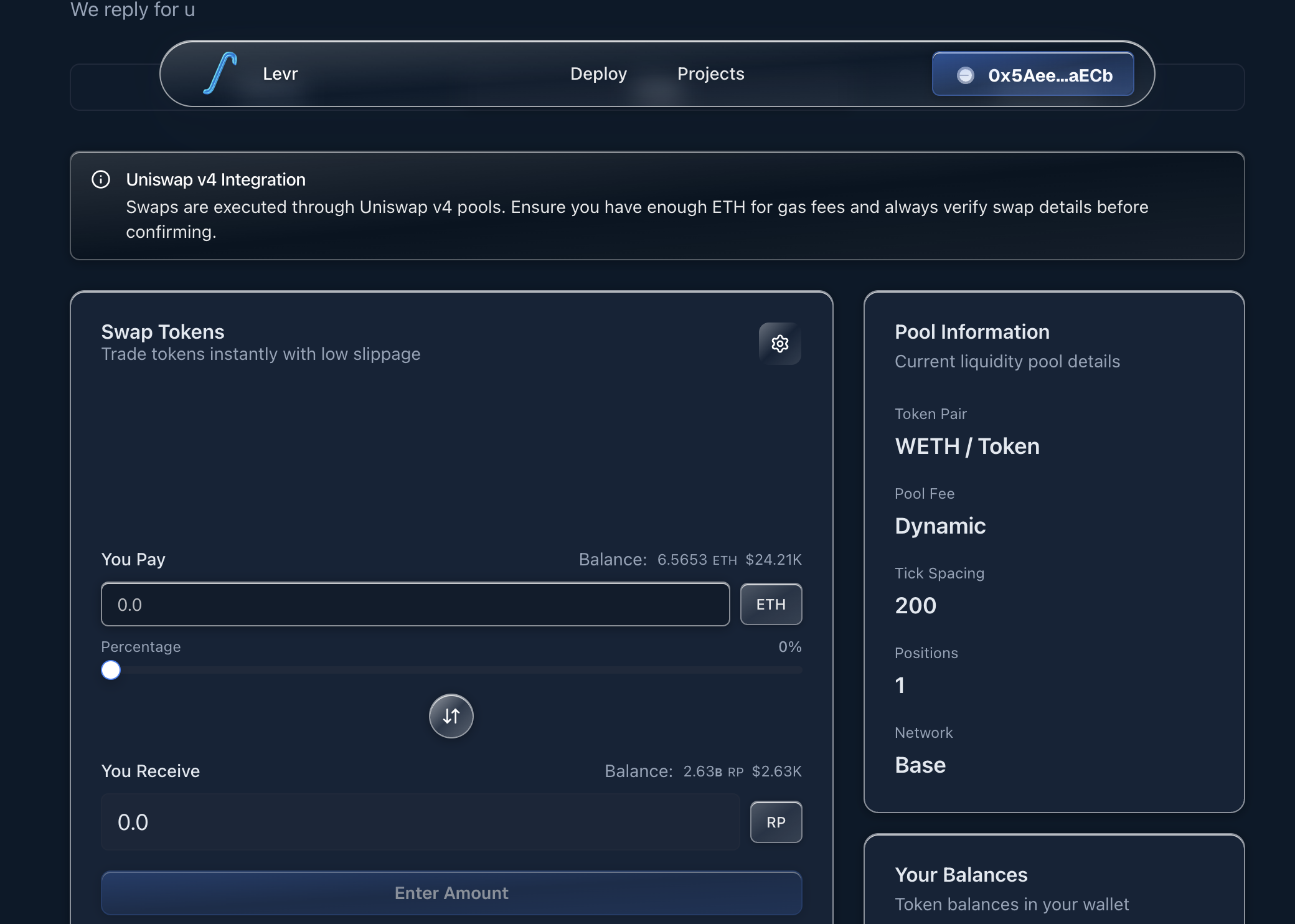Click the Pool Information heading
The image size is (1295, 924).
click(x=972, y=332)
